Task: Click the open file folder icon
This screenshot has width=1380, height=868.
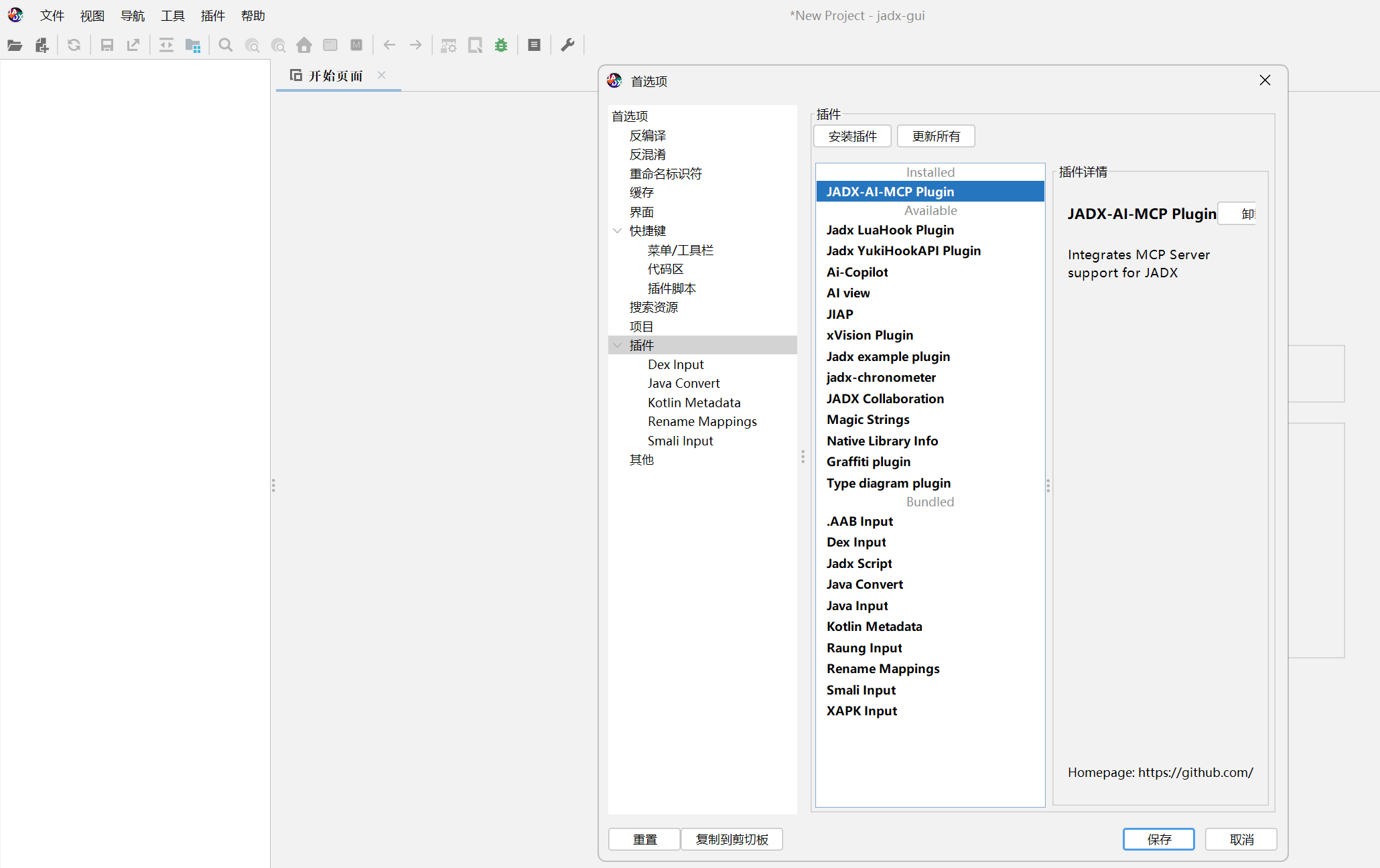Action: [15, 46]
